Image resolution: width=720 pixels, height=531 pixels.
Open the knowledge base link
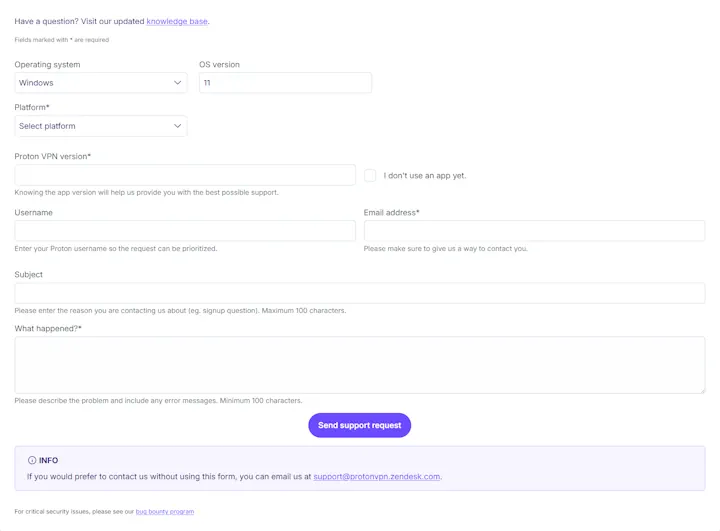pos(177,21)
